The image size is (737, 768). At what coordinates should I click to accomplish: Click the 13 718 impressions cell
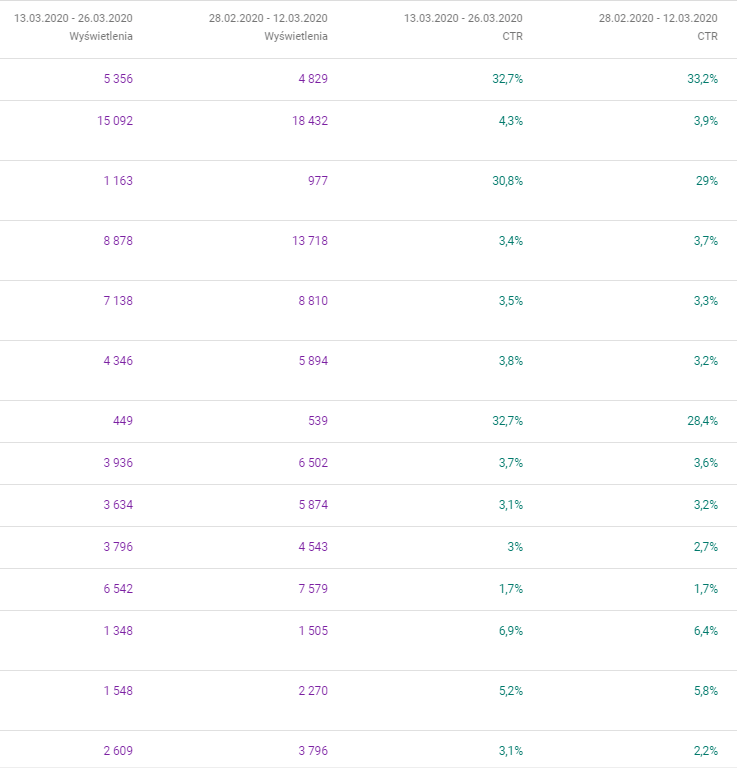(x=310, y=241)
